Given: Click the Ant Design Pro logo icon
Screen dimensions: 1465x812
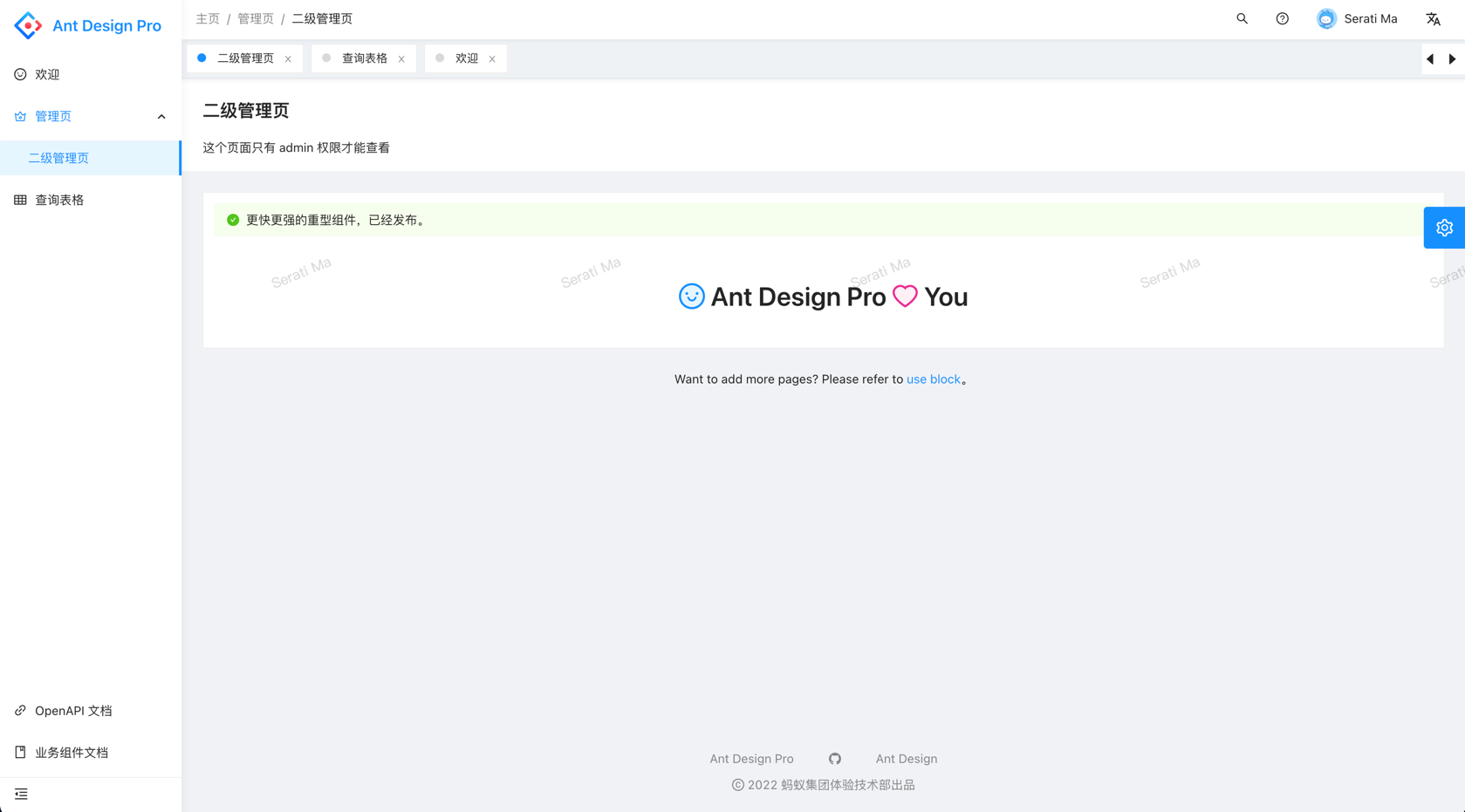Looking at the screenshot, I should coord(28,25).
